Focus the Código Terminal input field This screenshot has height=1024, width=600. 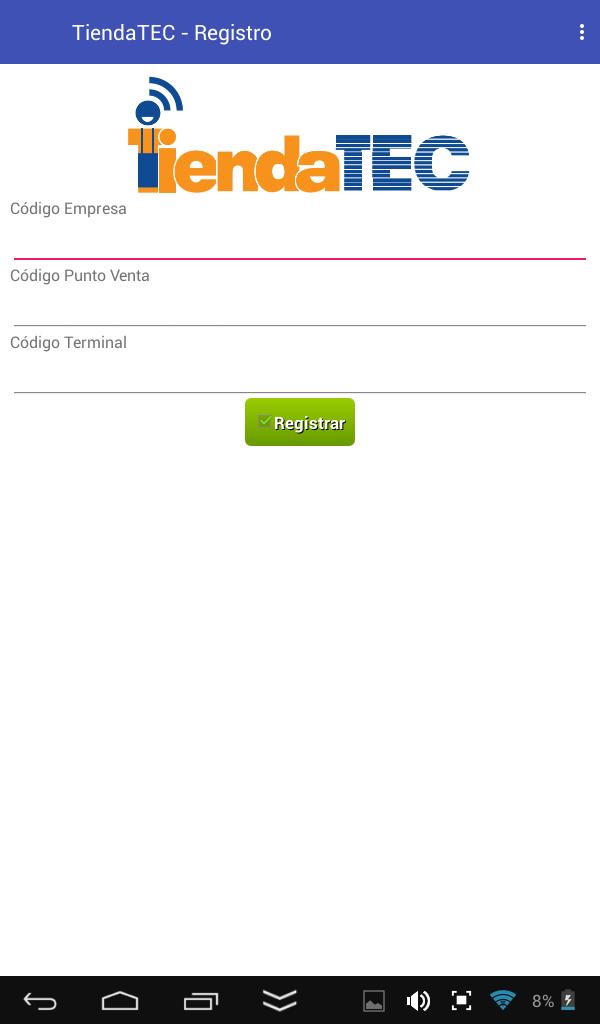coord(300,374)
